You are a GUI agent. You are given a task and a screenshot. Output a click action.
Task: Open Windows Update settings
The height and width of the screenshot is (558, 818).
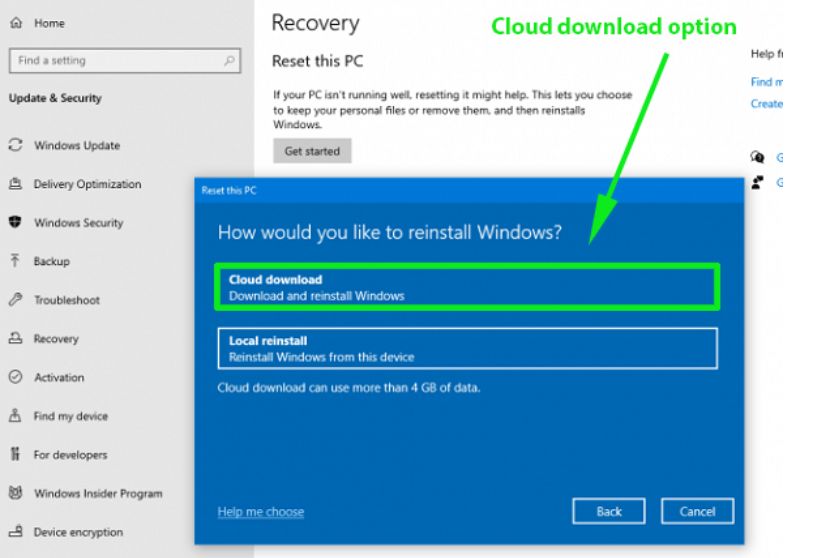pyautogui.click(x=77, y=145)
